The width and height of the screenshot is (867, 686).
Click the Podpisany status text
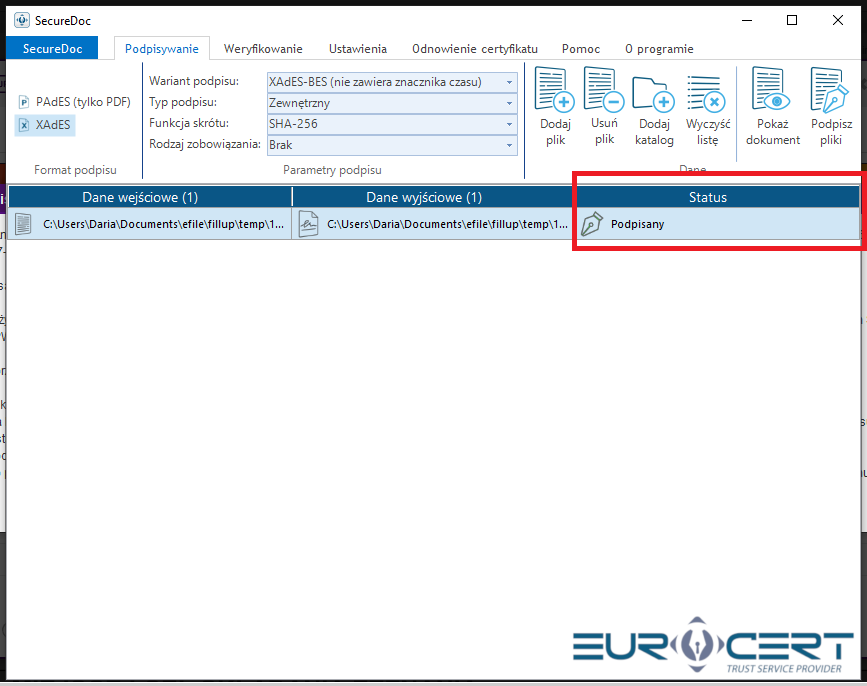(637, 224)
